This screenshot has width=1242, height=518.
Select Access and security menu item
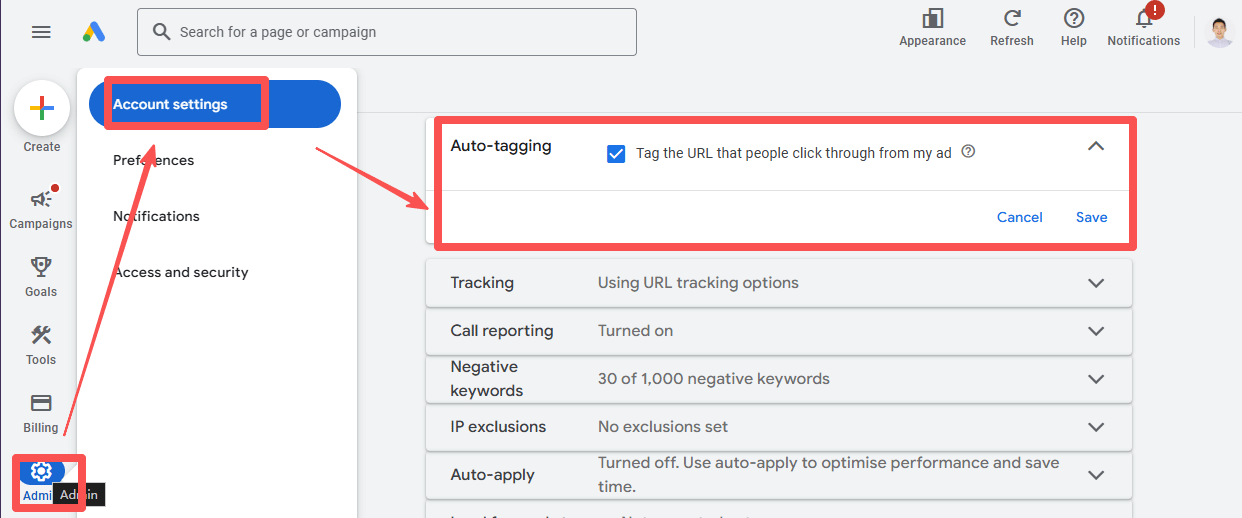[x=181, y=272]
